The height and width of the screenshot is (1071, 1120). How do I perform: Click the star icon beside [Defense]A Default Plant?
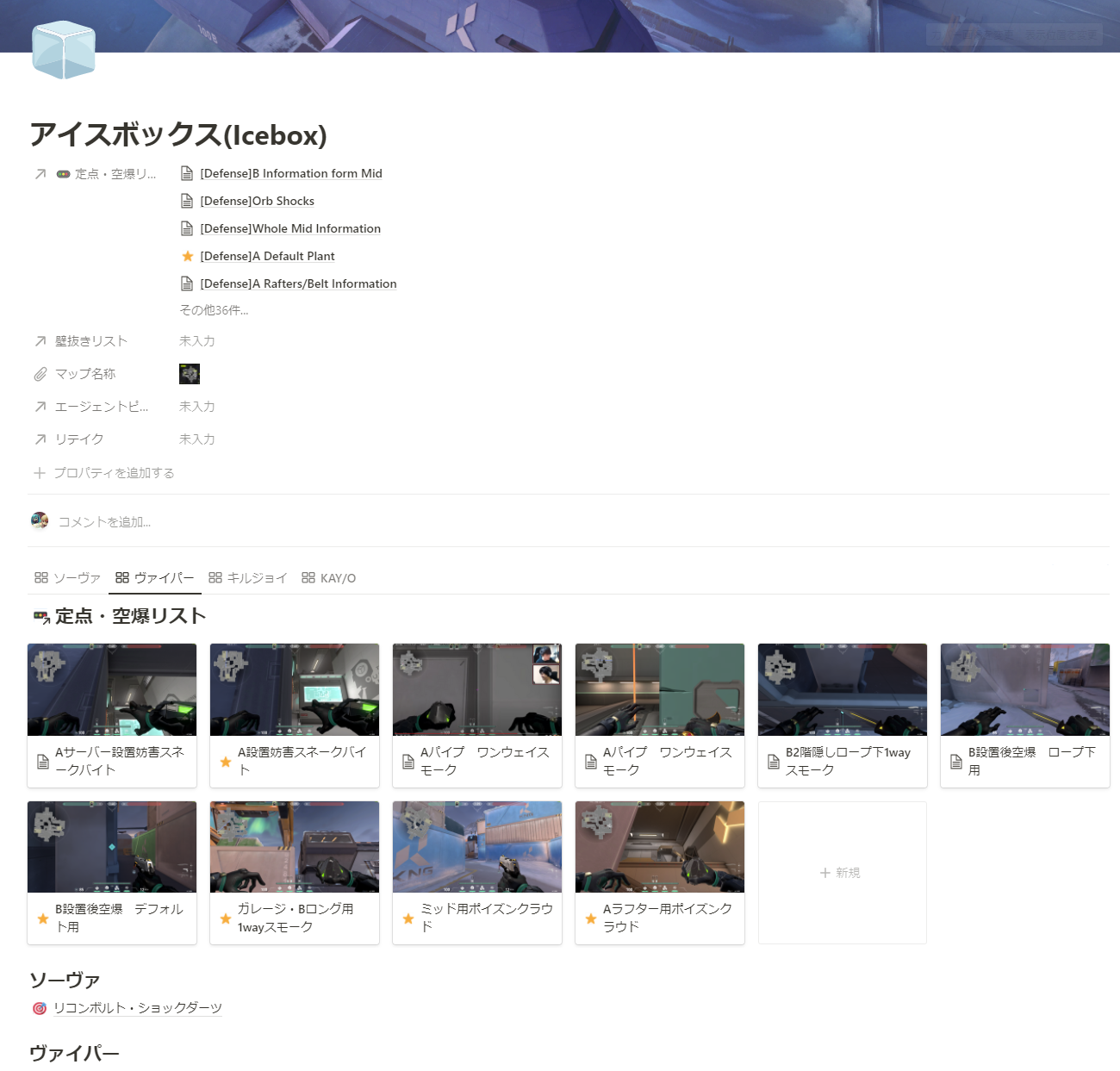(x=187, y=256)
